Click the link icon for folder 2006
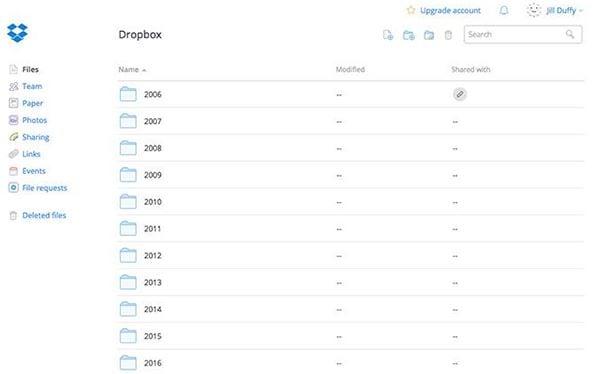Image resolution: width=600 pixels, height=374 pixels. 460,94
